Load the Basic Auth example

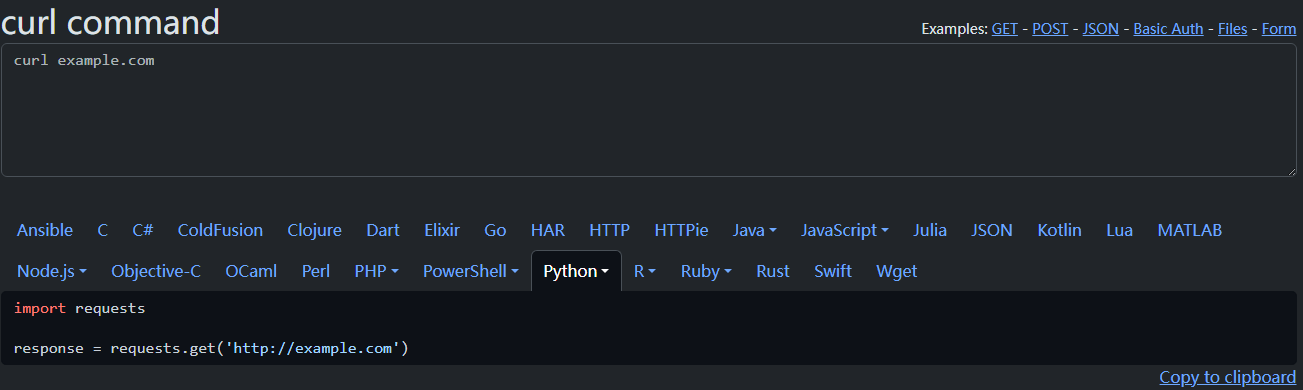[x=1168, y=29]
